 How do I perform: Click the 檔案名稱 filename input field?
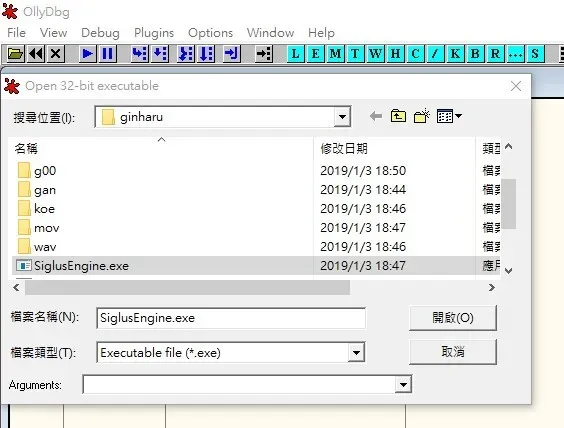coord(231,318)
